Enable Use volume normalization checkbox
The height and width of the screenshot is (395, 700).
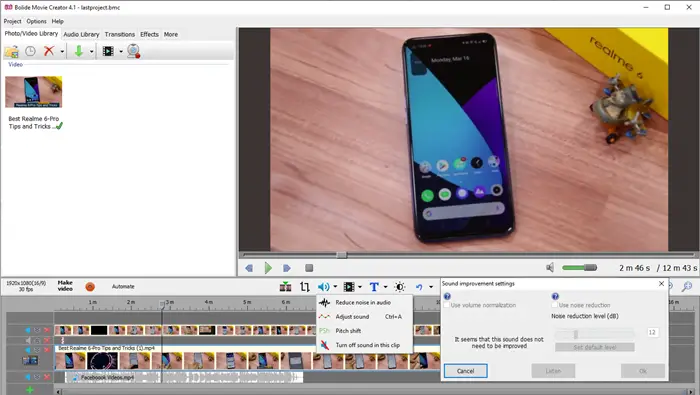pyautogui.click(x=446, y=305)
